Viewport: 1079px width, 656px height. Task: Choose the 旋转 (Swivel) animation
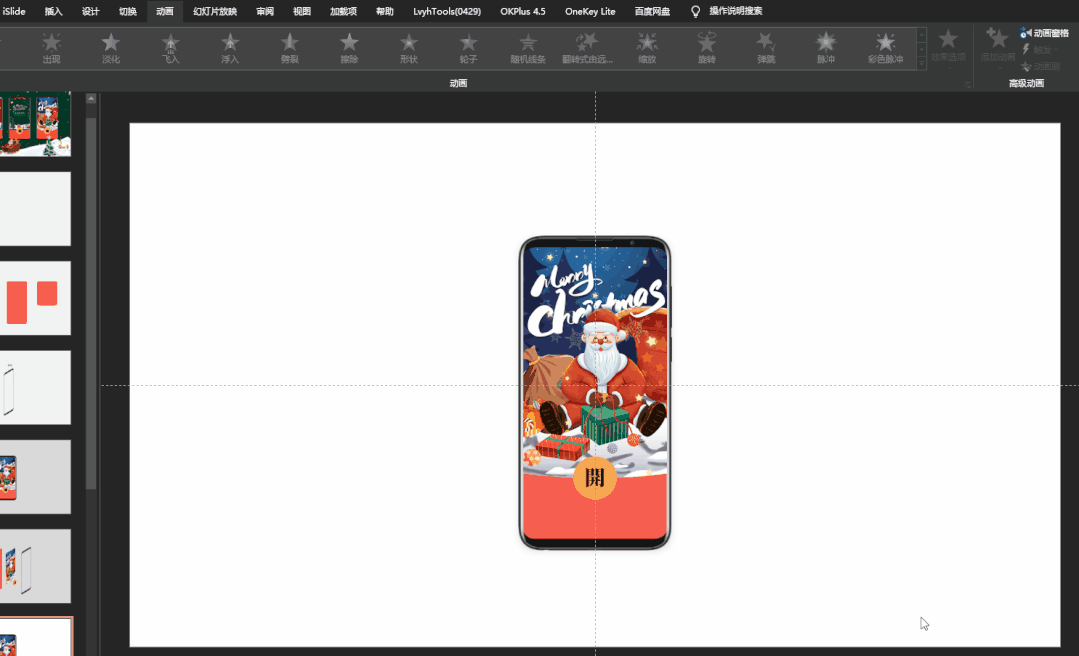point(707,47)
